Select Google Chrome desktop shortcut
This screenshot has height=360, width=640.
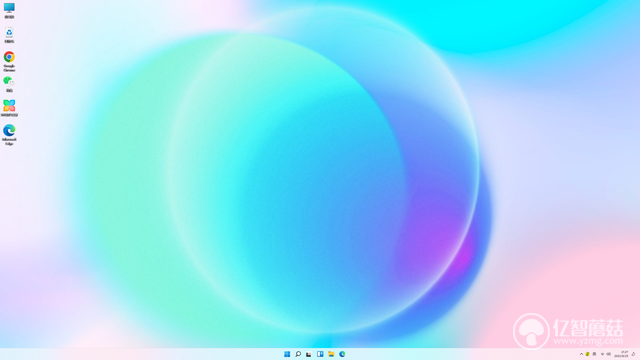pos(9,61)
